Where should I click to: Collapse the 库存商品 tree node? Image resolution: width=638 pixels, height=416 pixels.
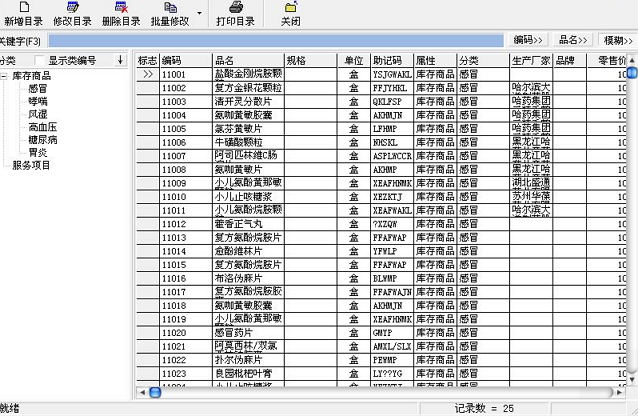point(4,76)
